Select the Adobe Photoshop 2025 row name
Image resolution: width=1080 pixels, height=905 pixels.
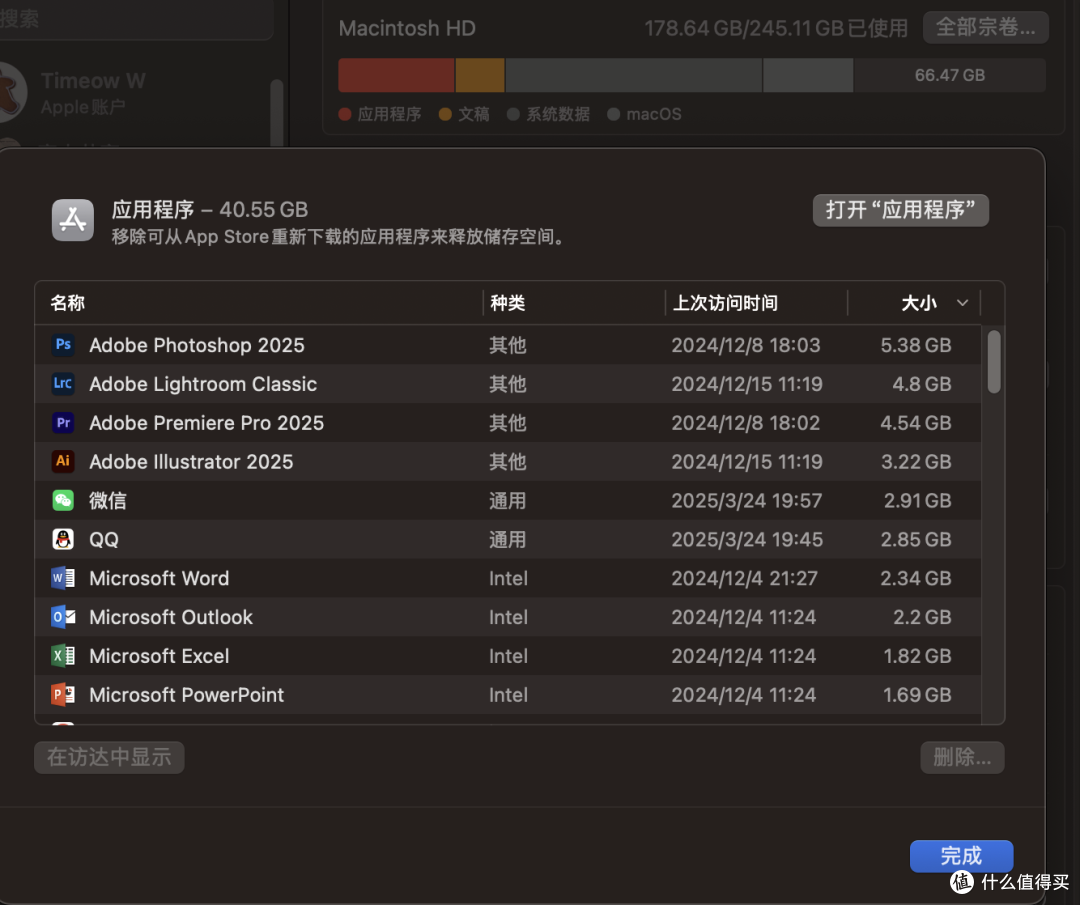(197, 345)
